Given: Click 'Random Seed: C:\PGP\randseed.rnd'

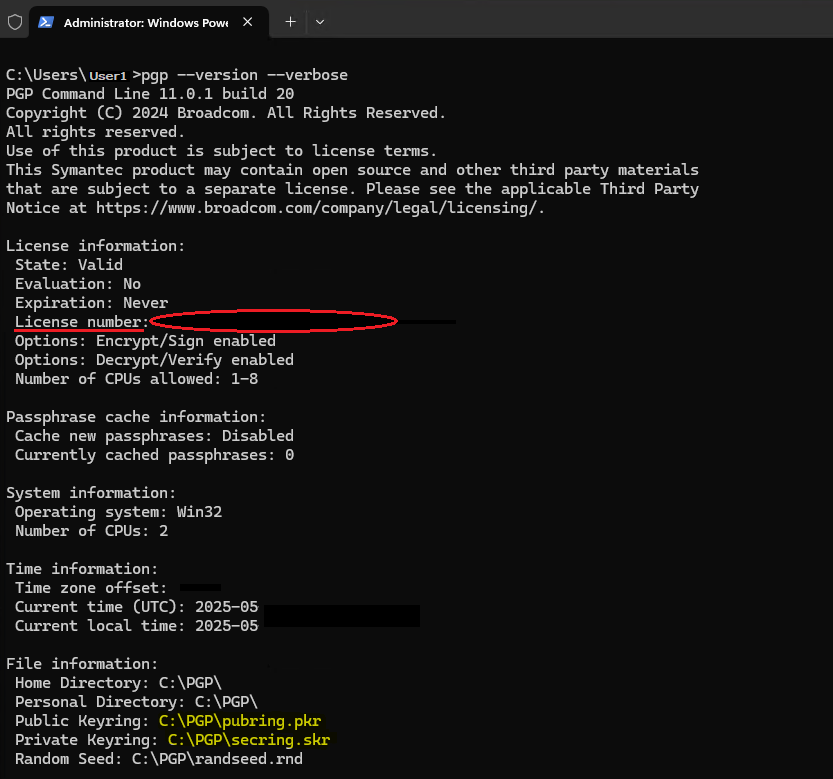Looking at the screenshot, I should (159, 759).
